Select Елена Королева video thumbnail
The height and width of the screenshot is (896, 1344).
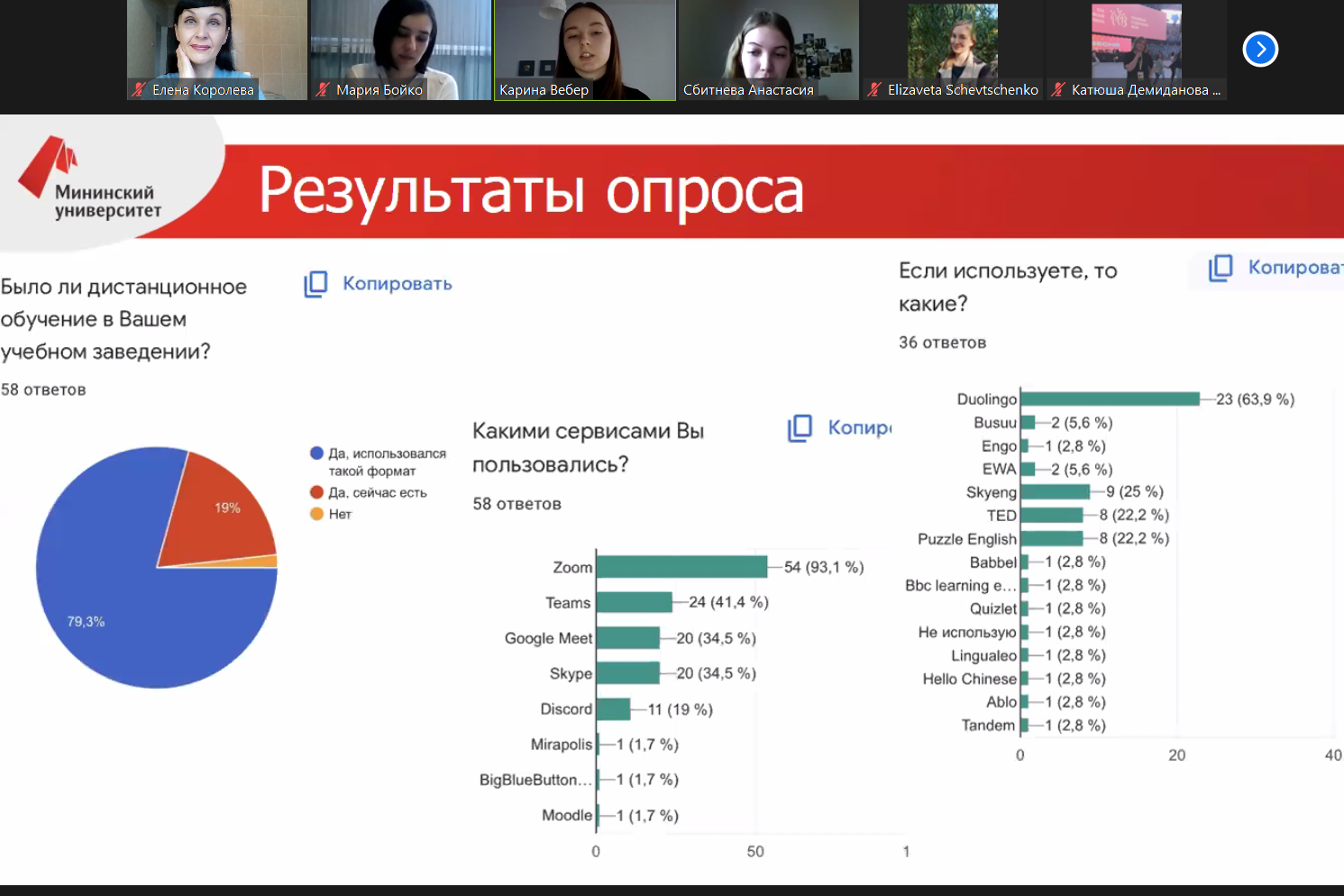[216, 50]
